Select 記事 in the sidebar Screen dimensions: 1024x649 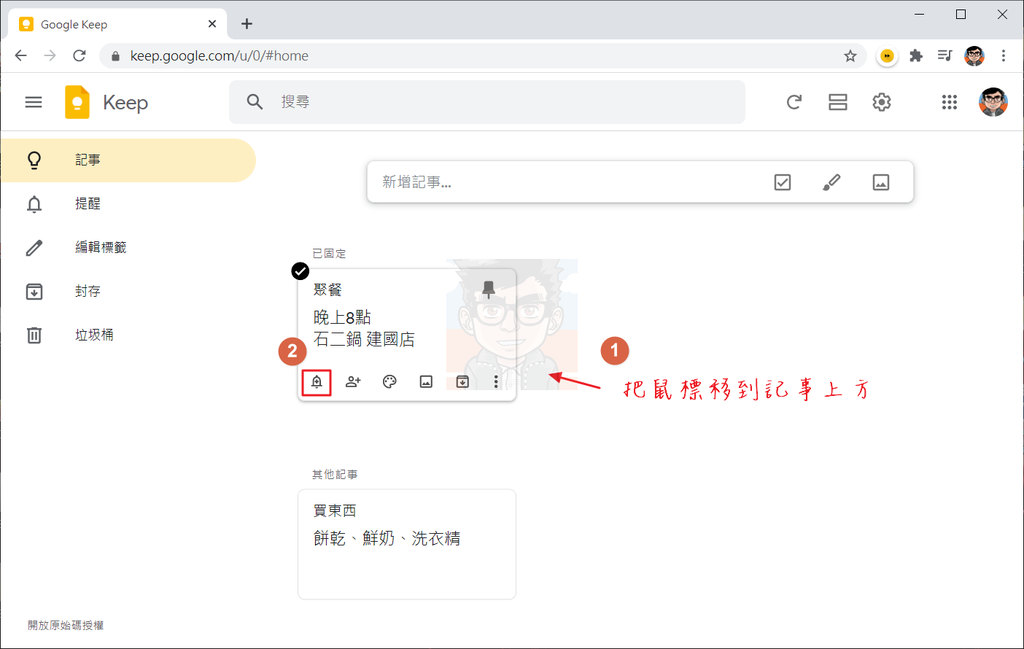point(128,160)
